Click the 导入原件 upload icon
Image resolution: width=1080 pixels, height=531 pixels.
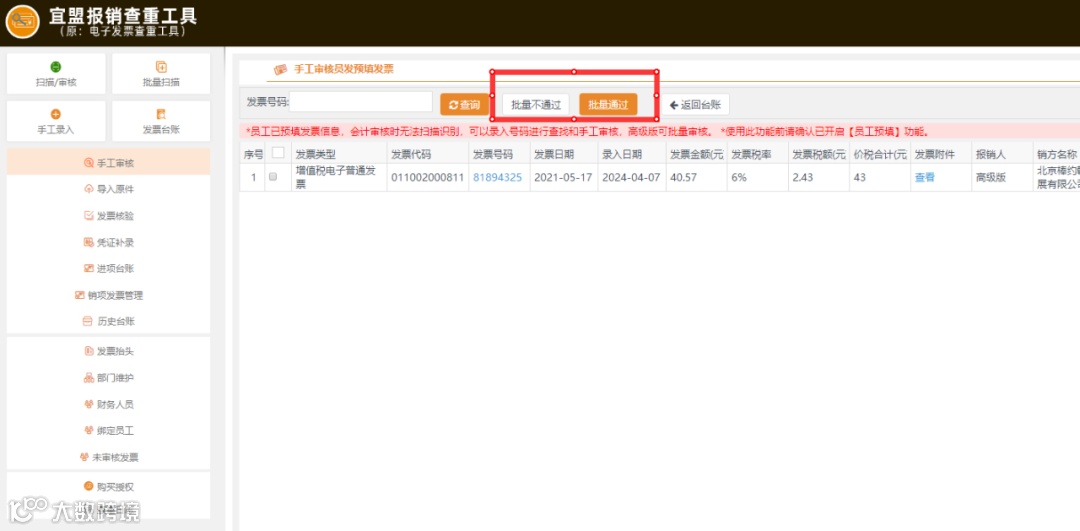pyautogui.click(x=88, y=189)
